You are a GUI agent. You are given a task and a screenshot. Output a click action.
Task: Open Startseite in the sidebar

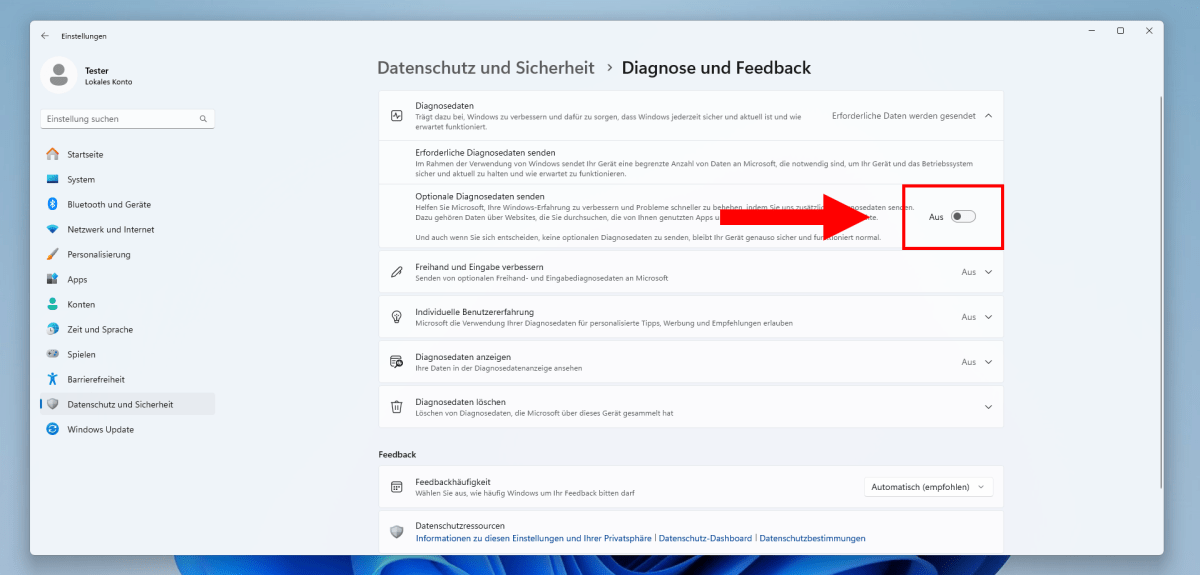click(127, 155)
